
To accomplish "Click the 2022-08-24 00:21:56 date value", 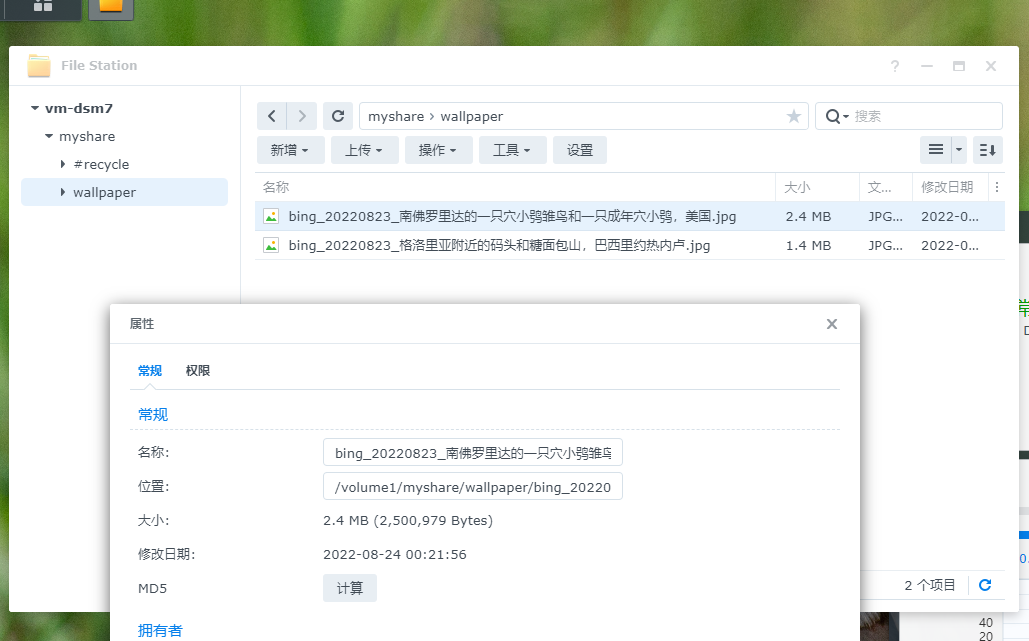I will (394, 554).
